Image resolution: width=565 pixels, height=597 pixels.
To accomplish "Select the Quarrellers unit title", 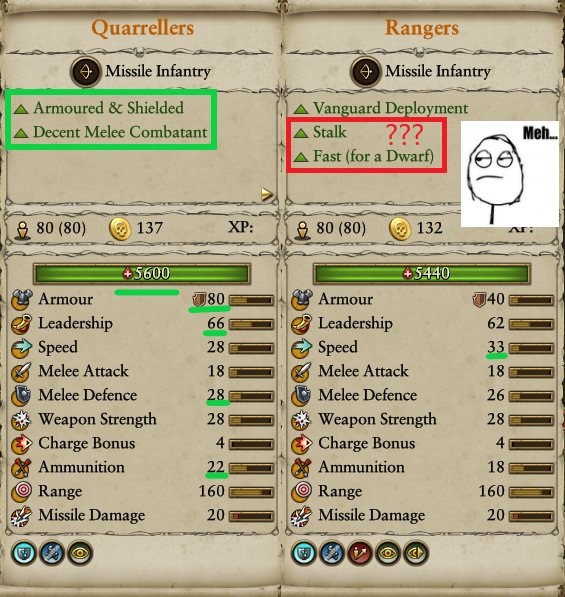I will pyautogui.click(x=142, y=28).
